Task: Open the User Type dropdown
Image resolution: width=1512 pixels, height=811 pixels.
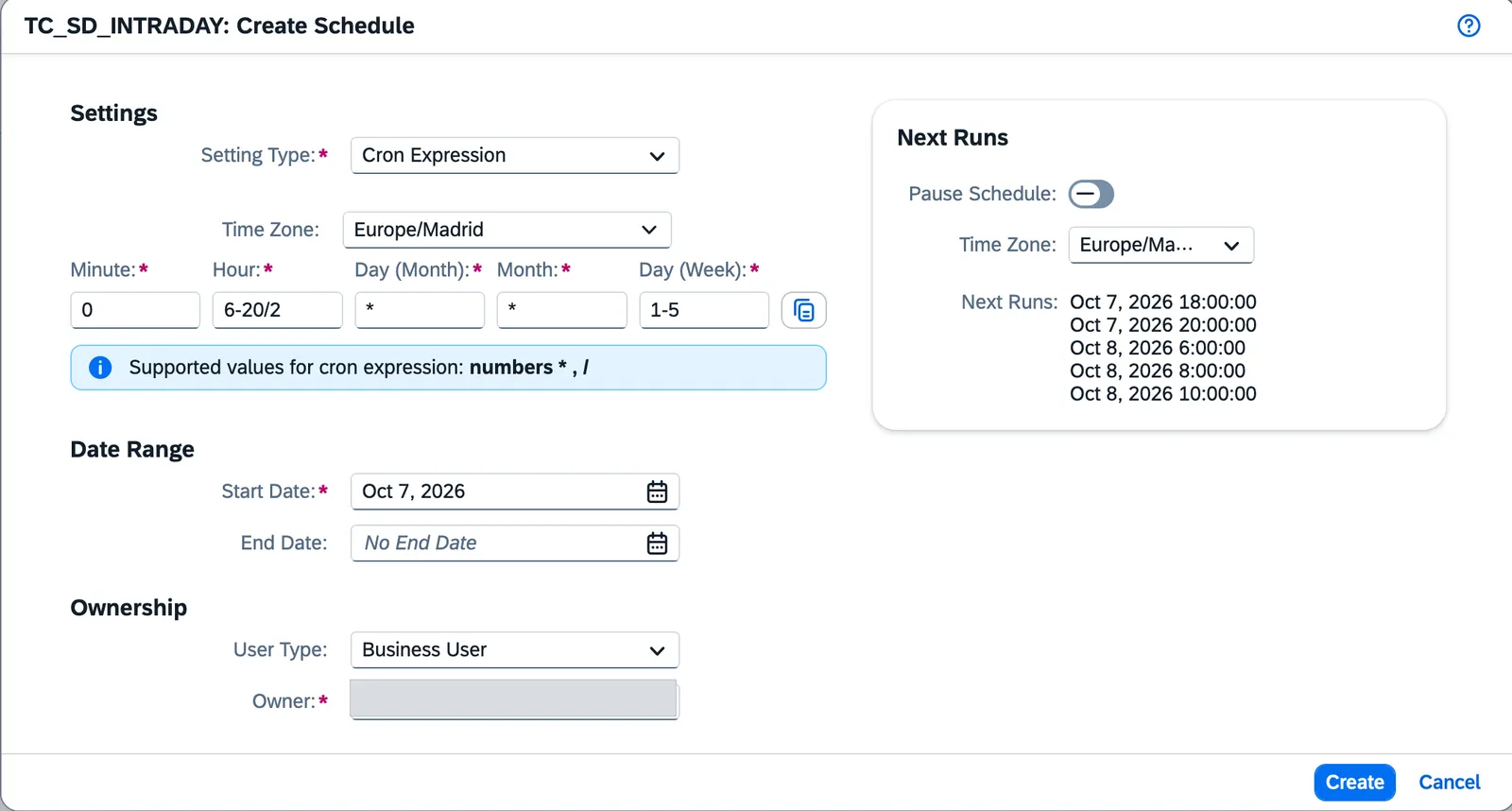Action: coord(515,650)
